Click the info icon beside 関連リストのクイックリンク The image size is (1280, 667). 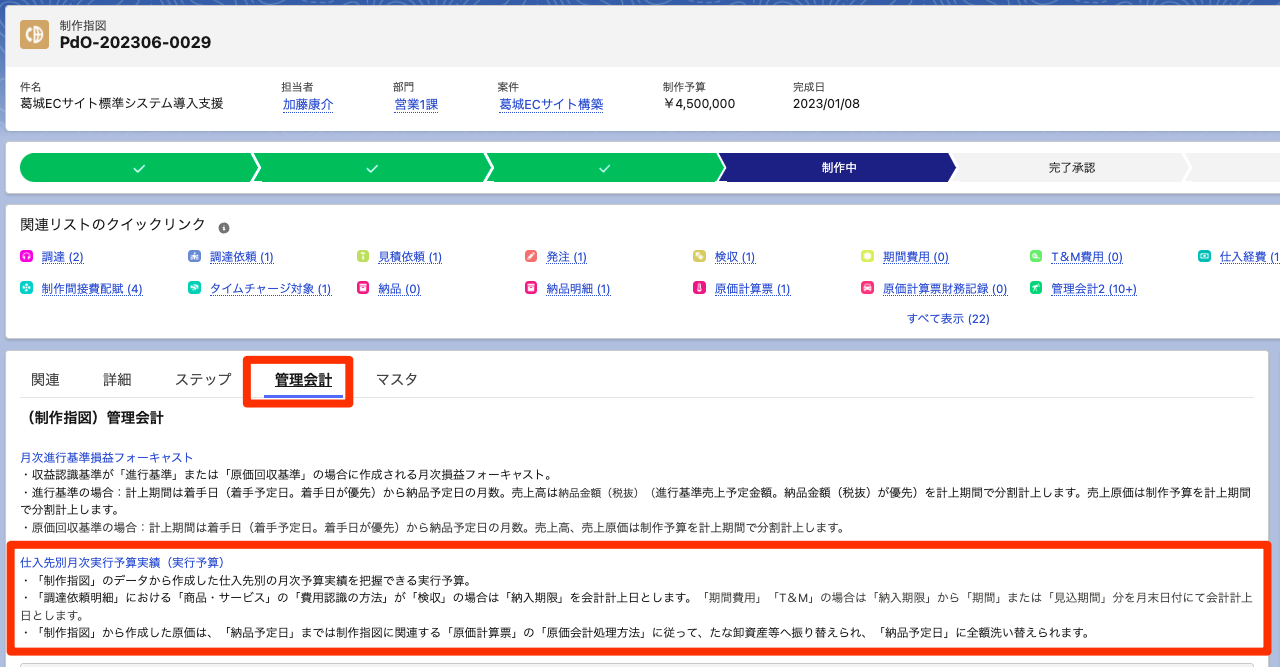pyautogui.click(x=224, y=228)
